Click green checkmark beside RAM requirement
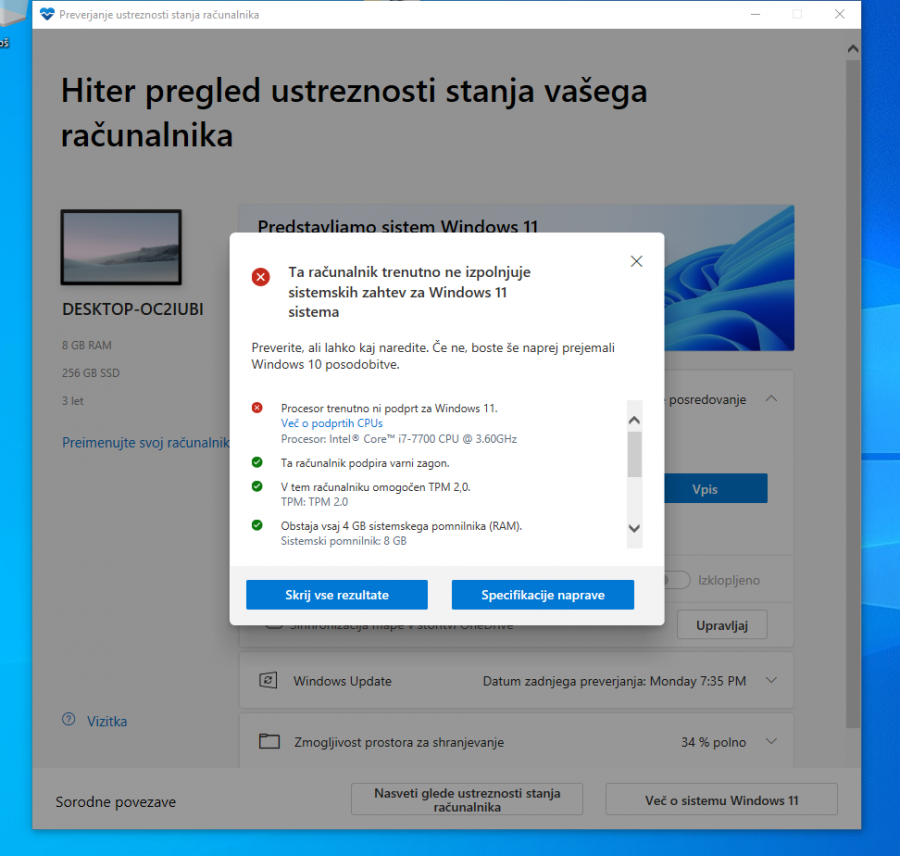Screen dimensions: 900x856 coord(257,525)
